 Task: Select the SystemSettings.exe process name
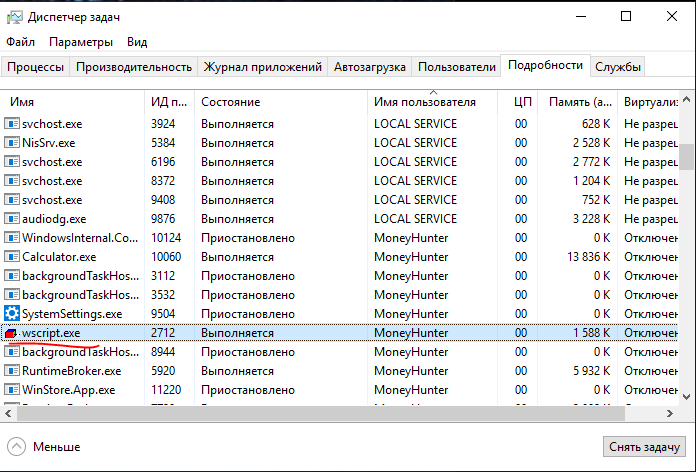[x=72, y=314]
